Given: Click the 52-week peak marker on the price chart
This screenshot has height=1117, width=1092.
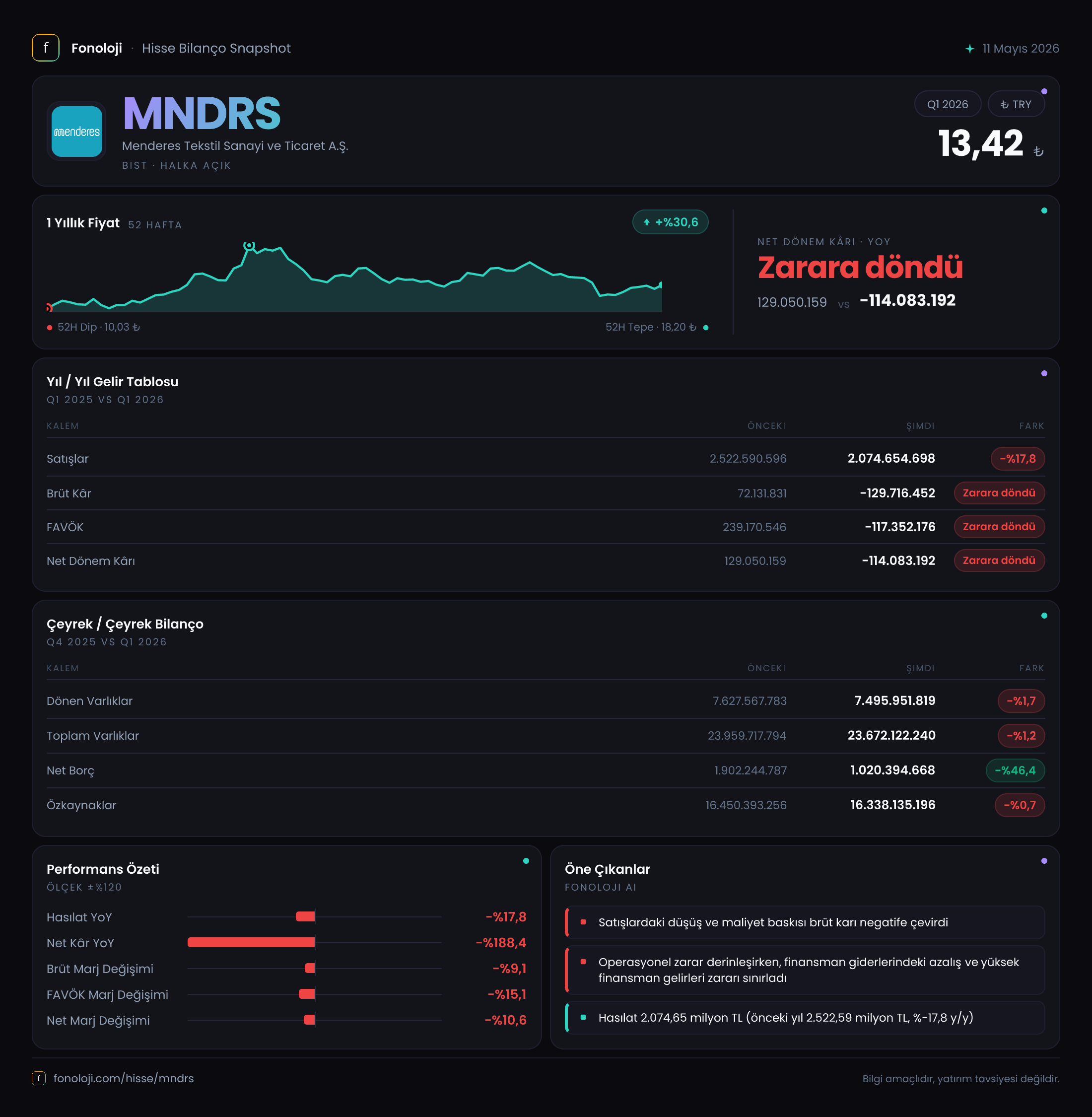Looking at the screenshot, I should coord(249,246).
